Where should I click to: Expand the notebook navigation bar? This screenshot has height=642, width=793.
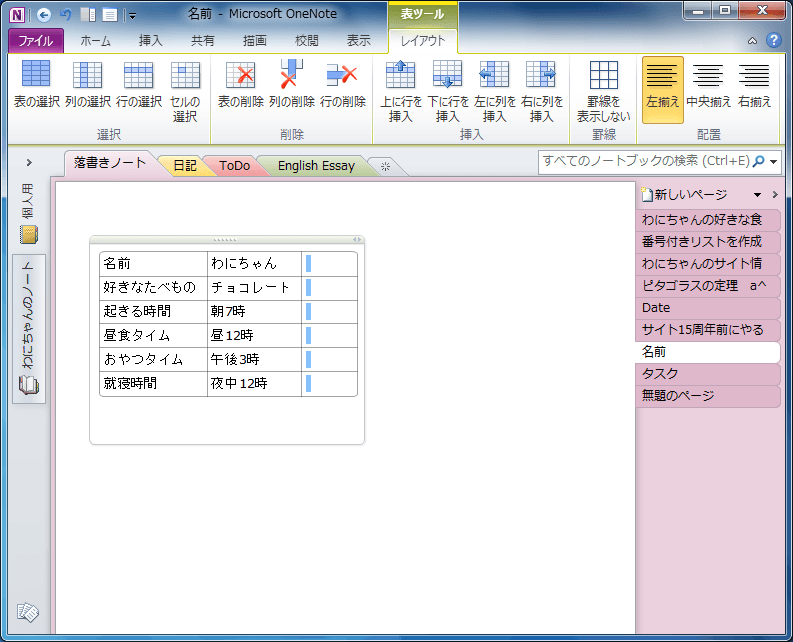[29, 162]
